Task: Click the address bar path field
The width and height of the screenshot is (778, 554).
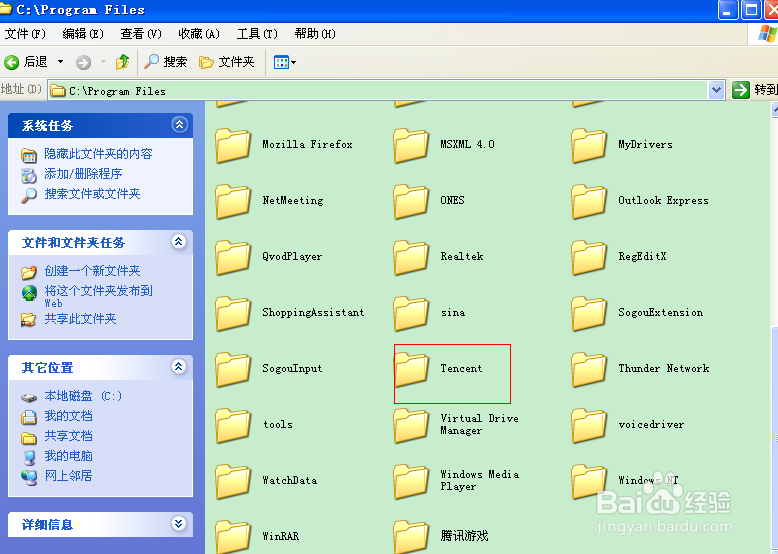Action: tap(379, 91)
